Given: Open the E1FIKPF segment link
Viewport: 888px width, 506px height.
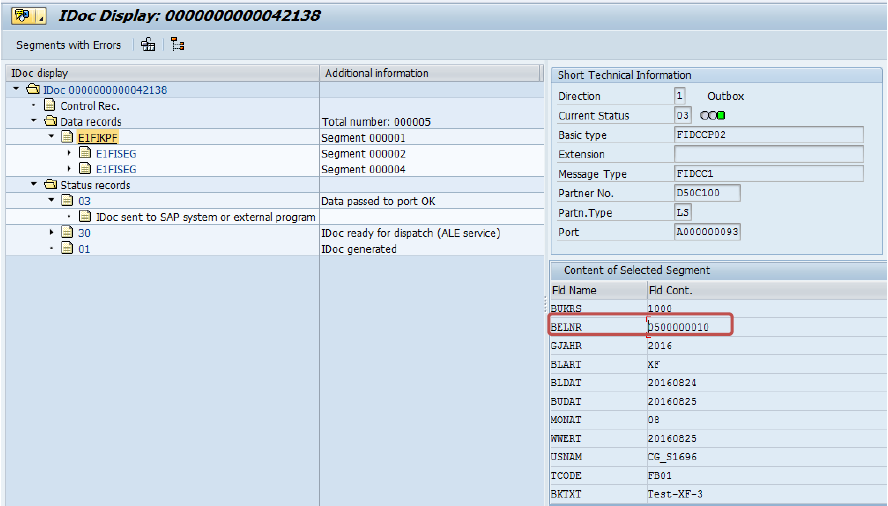Looking at the screenshot, I should point(99,138).
